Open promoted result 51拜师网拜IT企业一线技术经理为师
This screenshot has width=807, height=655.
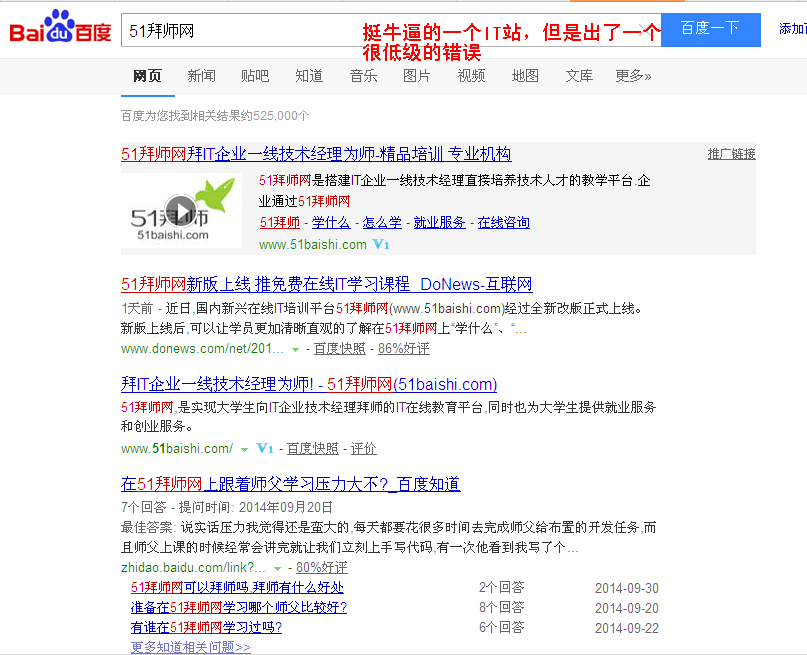[316, 154]
